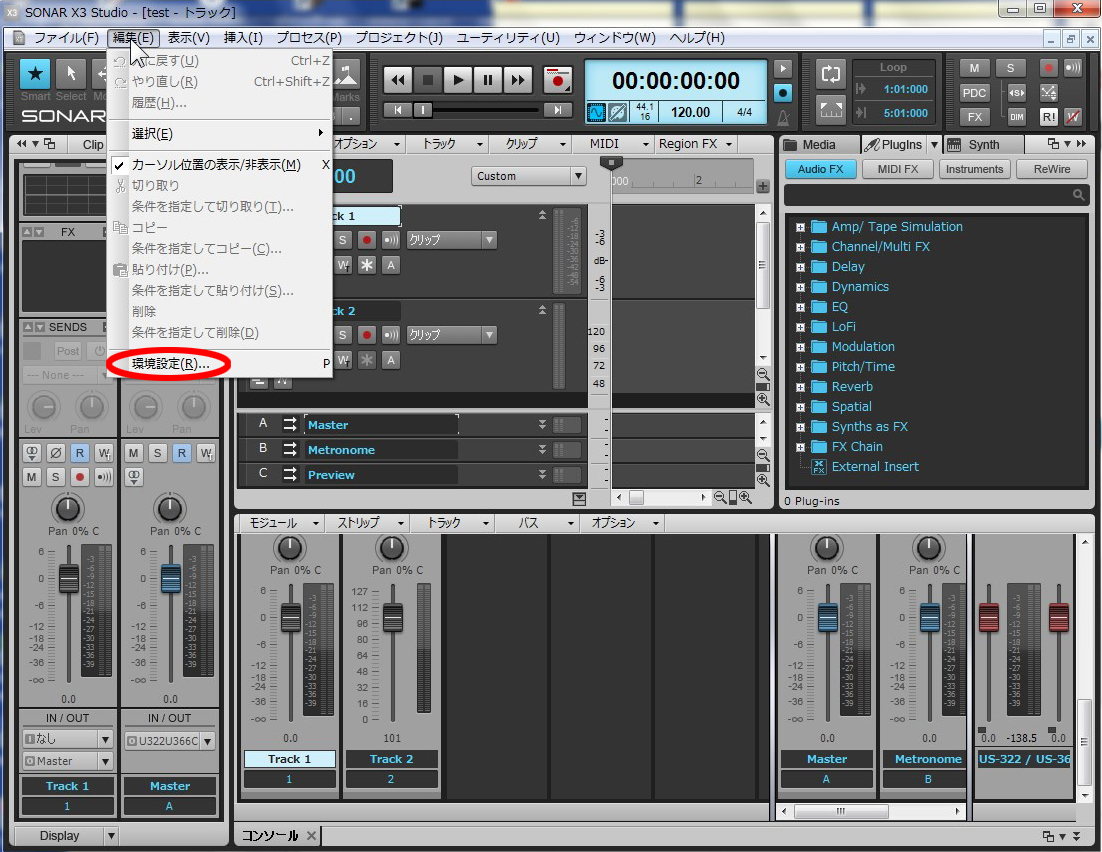Toggle the global Mute button near the transport
The height and width of the screenshot is (852, 1102).
974,68
